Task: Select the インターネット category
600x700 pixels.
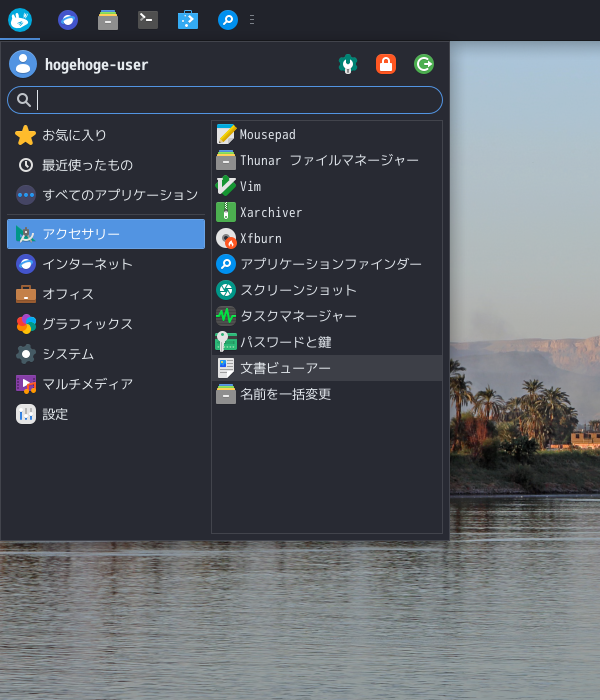Action: (x=106, y=264)
